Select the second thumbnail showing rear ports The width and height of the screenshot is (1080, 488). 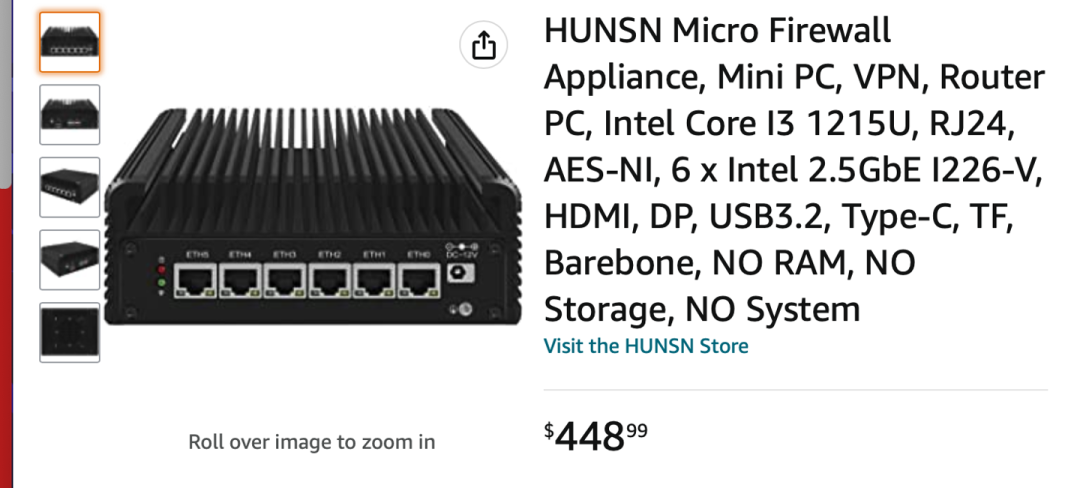click(x=70, y=114)
